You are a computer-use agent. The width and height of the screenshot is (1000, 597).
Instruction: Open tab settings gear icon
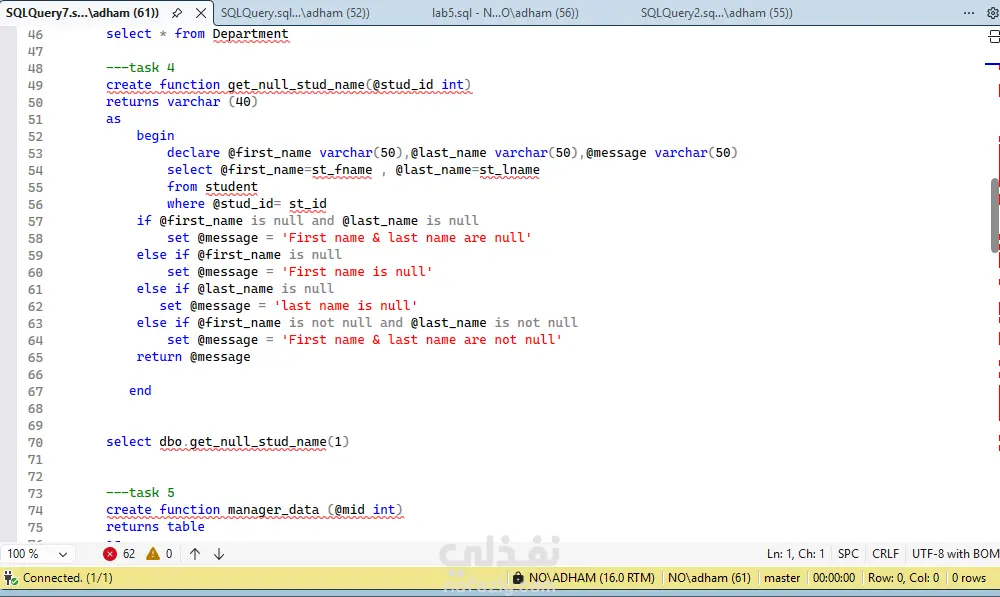[992, 13]
